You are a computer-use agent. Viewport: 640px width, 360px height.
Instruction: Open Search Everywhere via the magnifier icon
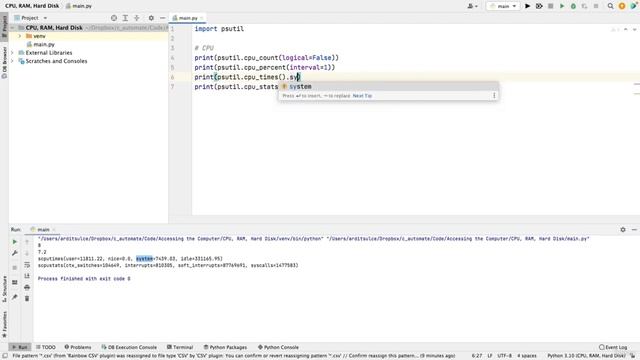(610, 6)
